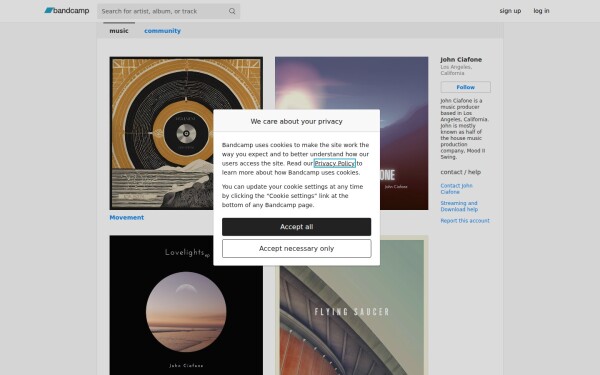Accept all cookies
The image size is (600, 375).
[297, 227]
